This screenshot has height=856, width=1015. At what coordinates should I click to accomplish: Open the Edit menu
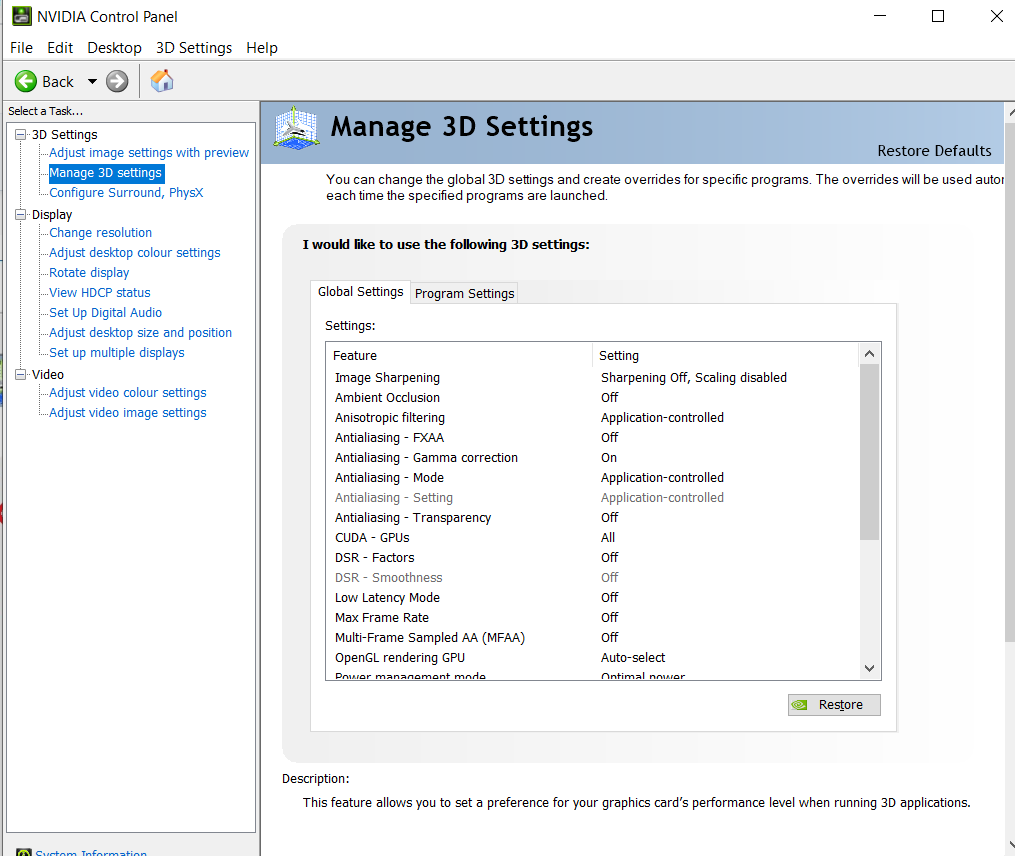[60, 48]
